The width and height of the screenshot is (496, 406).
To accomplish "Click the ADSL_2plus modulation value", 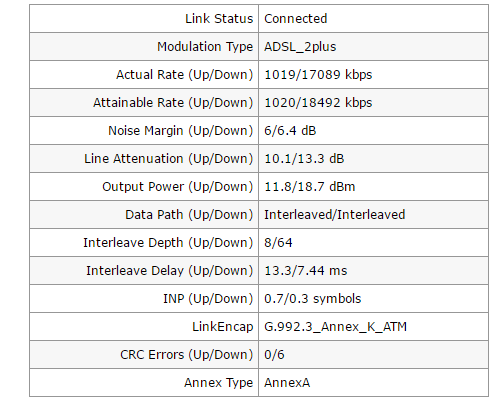I will [x=300, y=47].
